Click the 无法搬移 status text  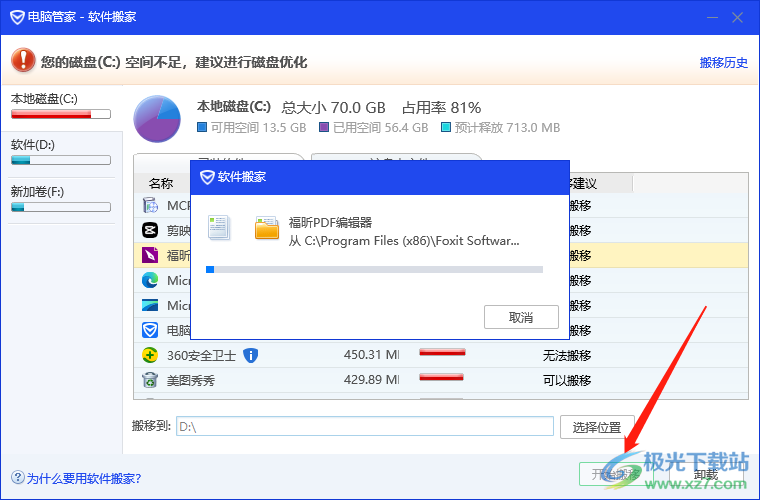[x=567, y=356]
